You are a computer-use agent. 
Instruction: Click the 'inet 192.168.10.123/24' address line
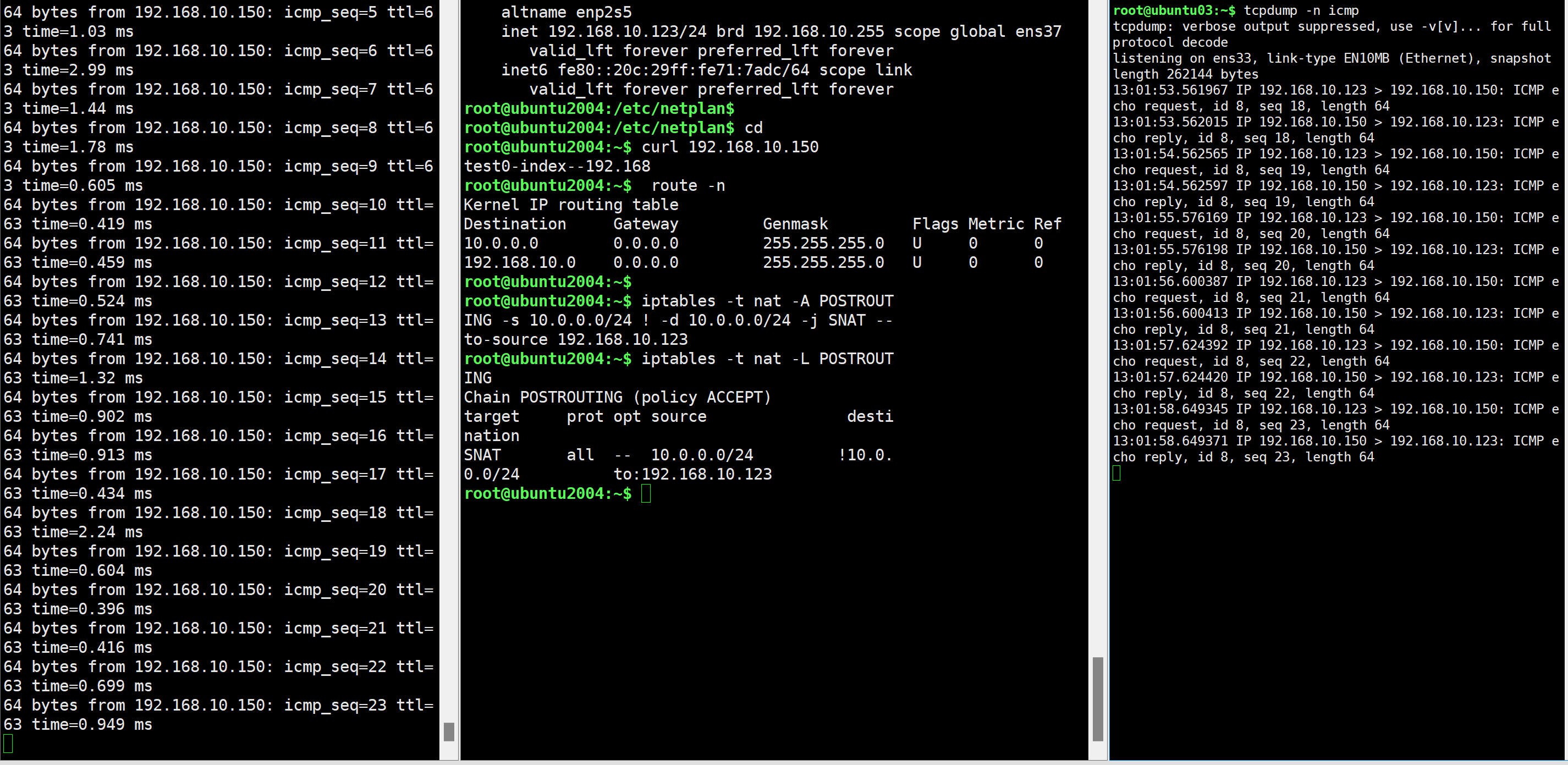tap(603, 31)
